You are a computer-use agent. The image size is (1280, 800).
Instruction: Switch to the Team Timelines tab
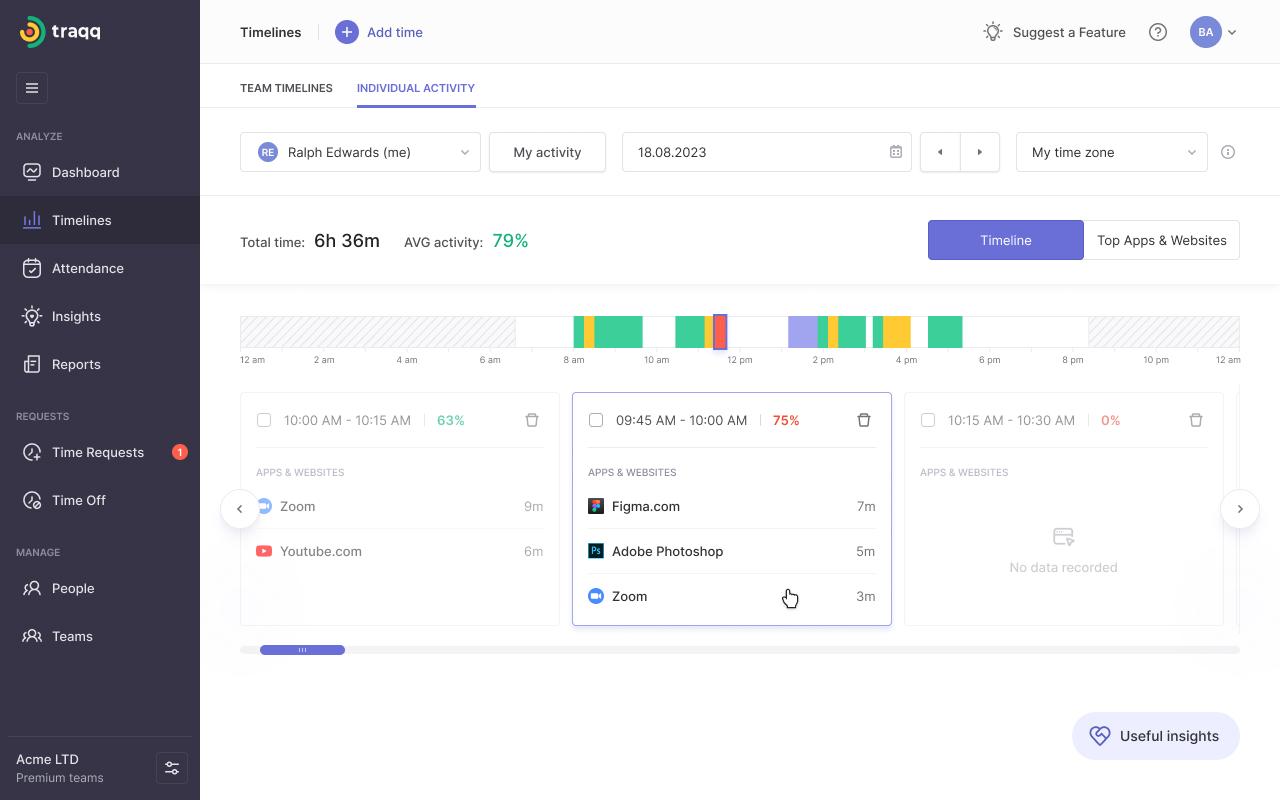tap(286, 88)
